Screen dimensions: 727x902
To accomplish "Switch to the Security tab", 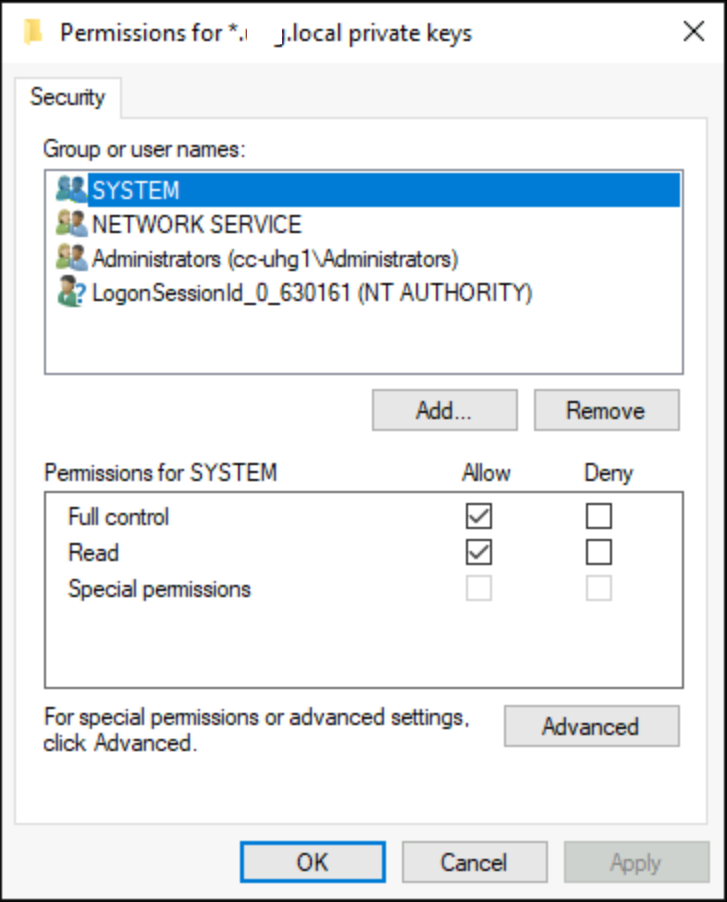I will coord(67,97).
